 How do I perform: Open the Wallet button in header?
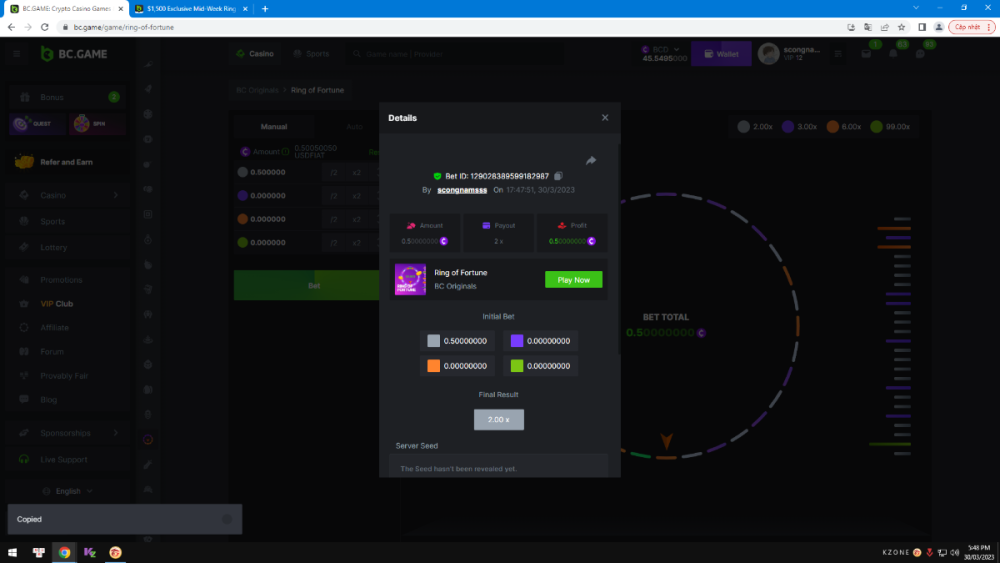tap(721, 53)
